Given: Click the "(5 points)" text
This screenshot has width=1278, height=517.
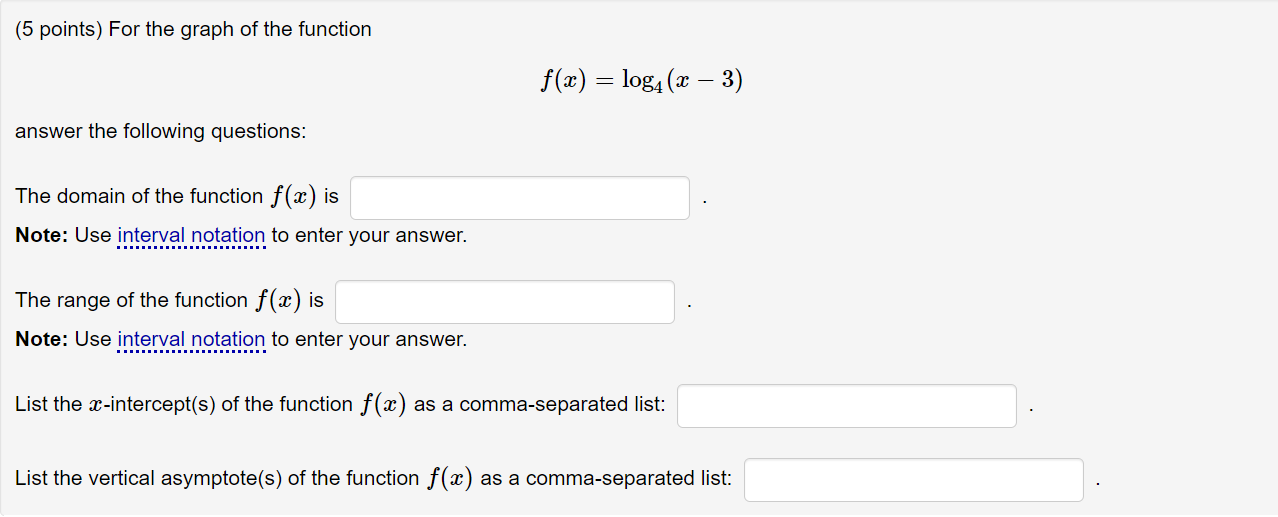Looking at the screenshot, I should point(58,30).
